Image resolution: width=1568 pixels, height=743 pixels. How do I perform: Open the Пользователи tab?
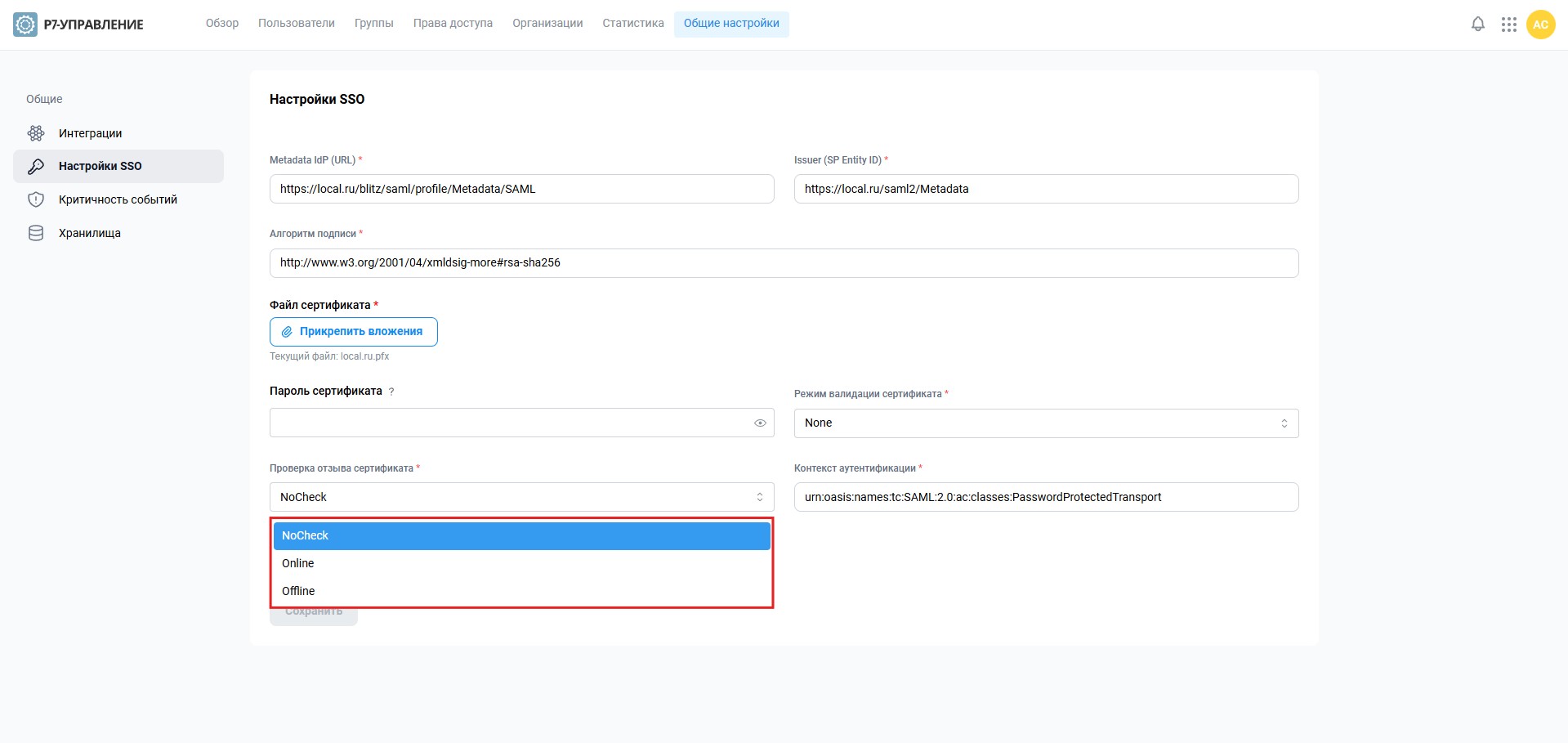(x=297, y=24)
